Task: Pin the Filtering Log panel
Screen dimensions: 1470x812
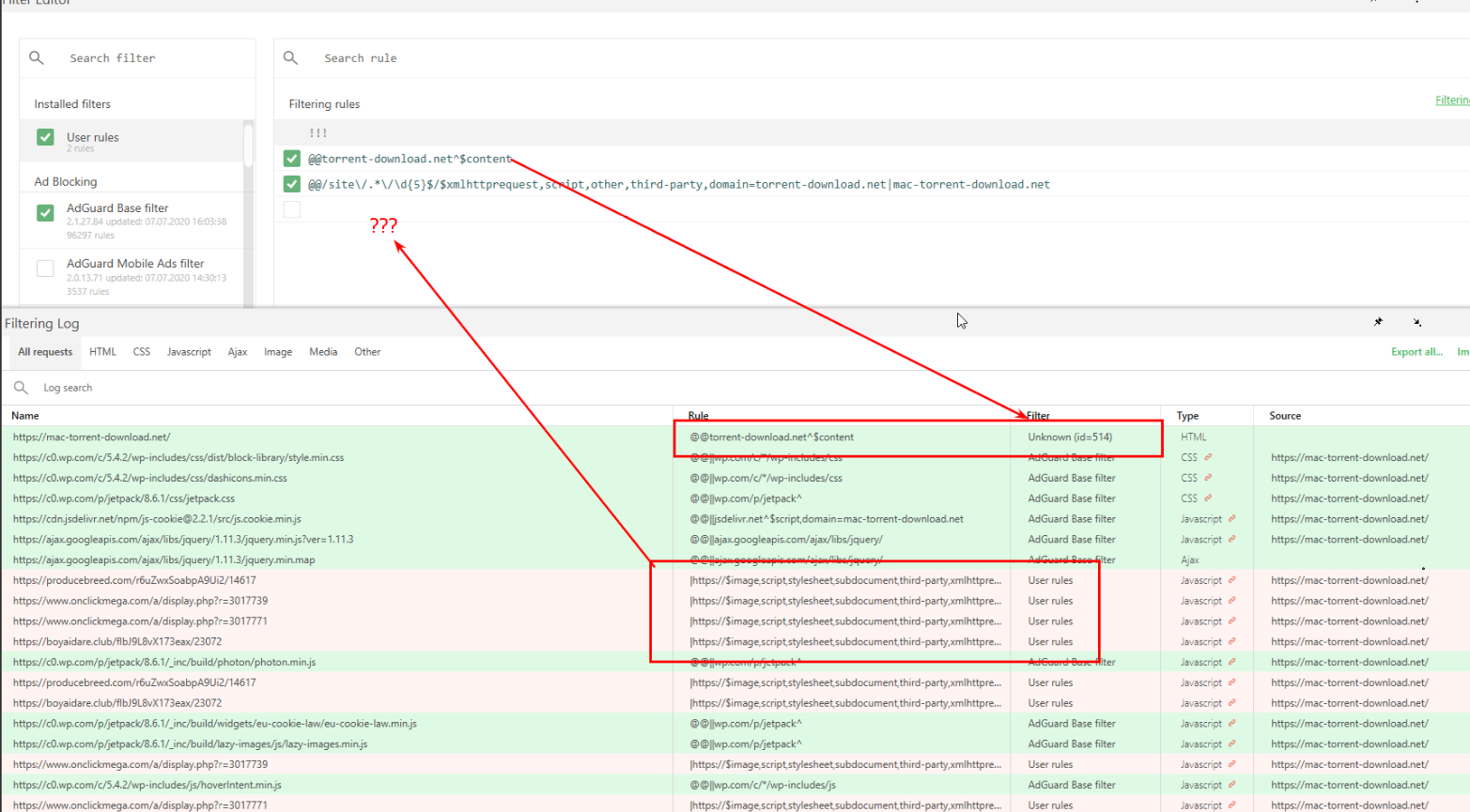Action: tap(1378, 322)
